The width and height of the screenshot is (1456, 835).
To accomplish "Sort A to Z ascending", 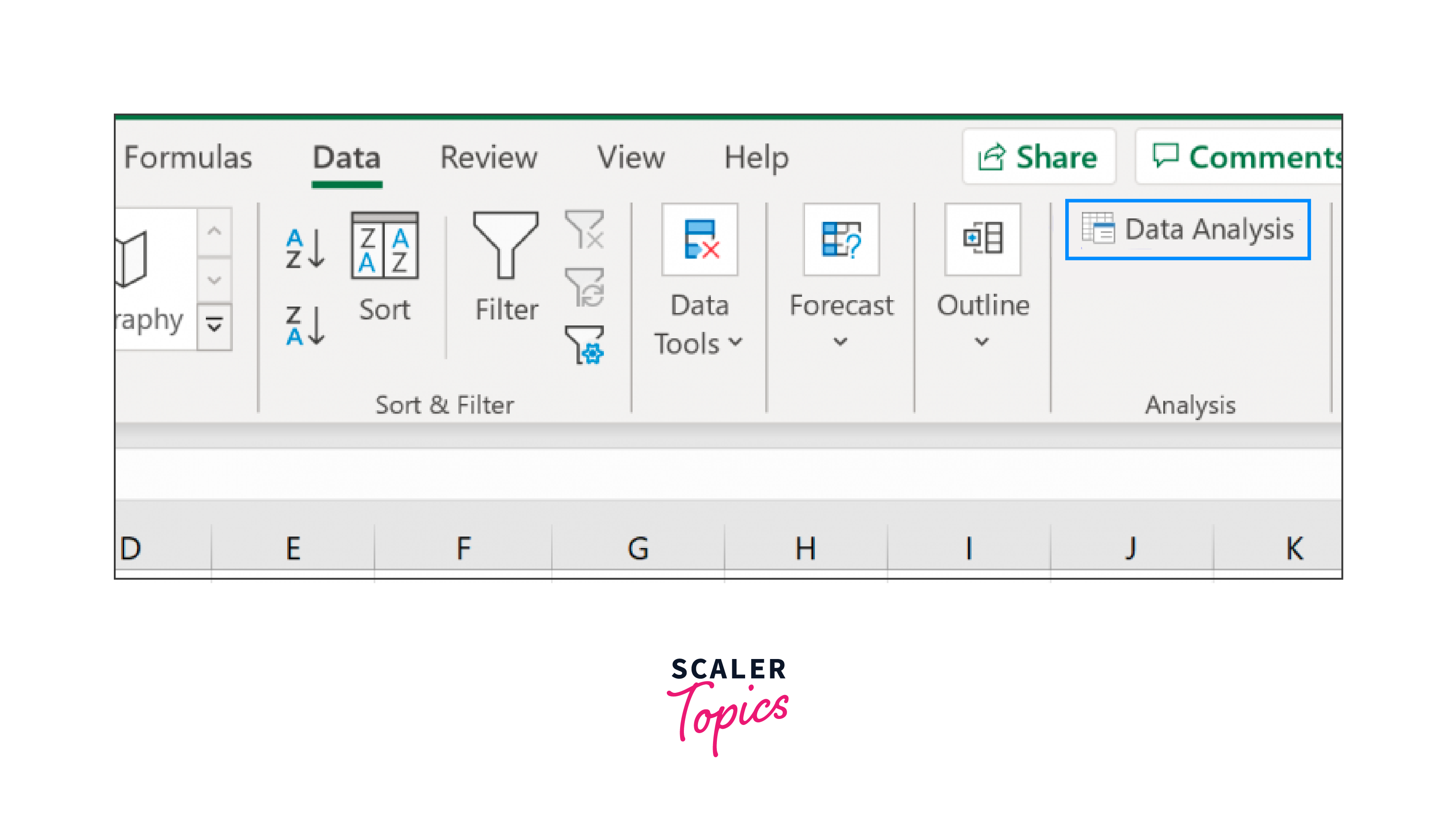I will tap(305, 248).
